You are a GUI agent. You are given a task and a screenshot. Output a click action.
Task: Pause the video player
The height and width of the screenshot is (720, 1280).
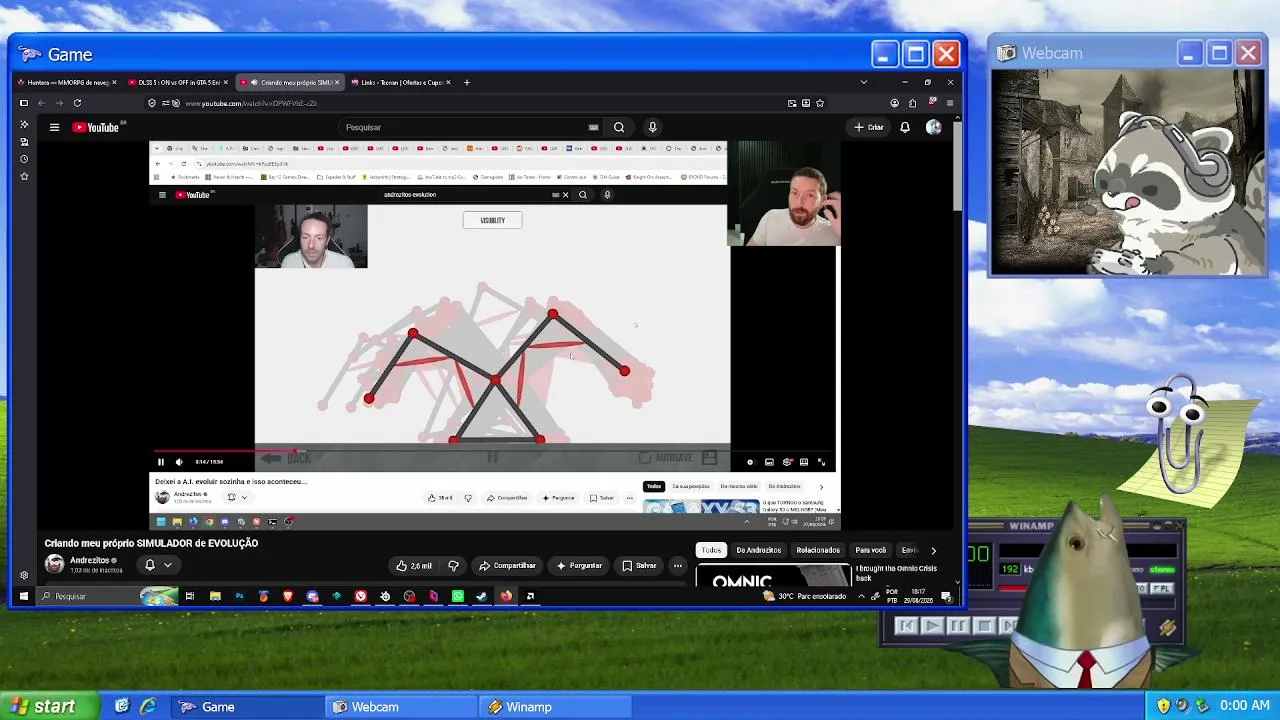click(161, 462)
